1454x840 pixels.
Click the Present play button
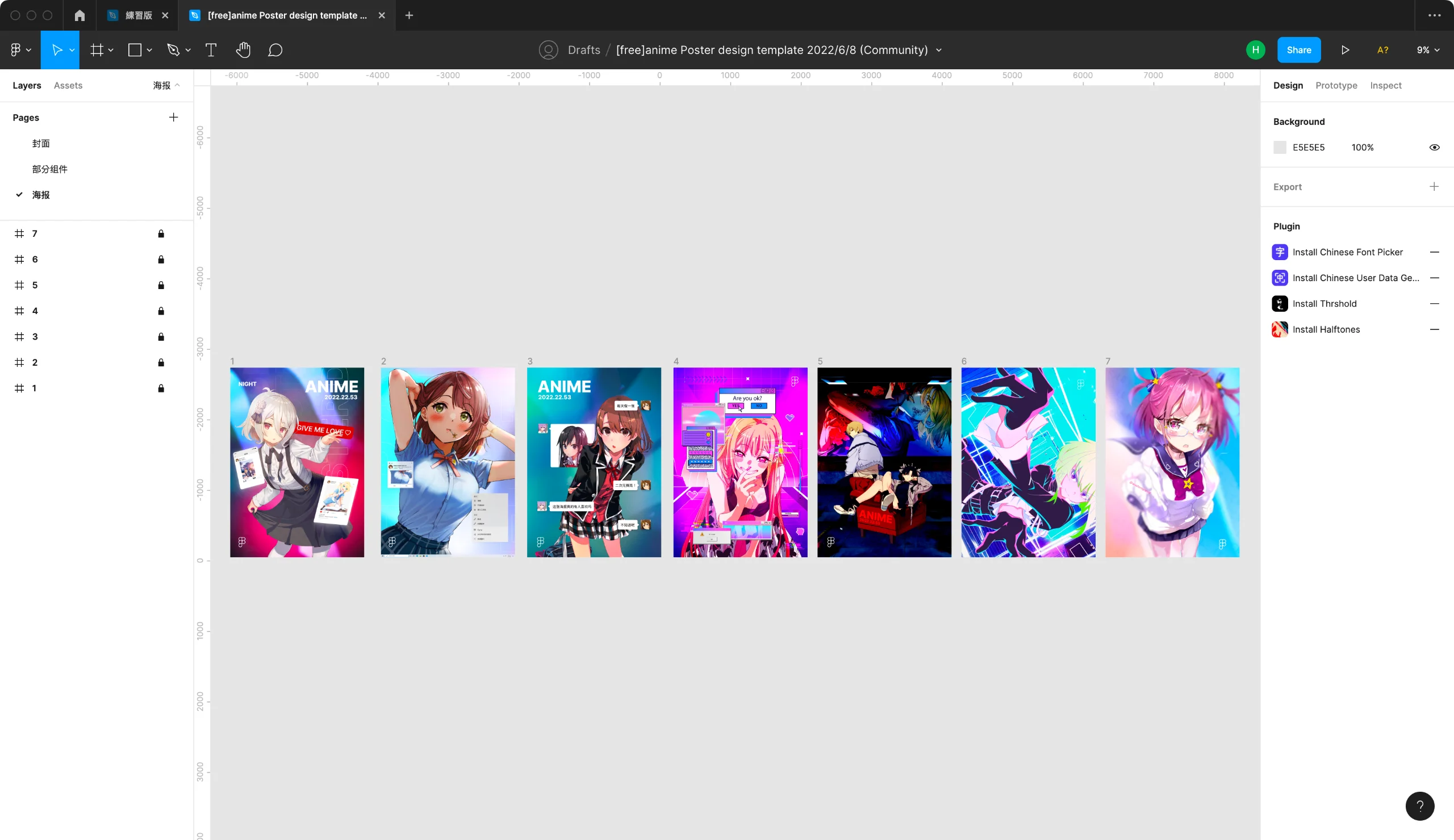click(x=1345, y=50)
